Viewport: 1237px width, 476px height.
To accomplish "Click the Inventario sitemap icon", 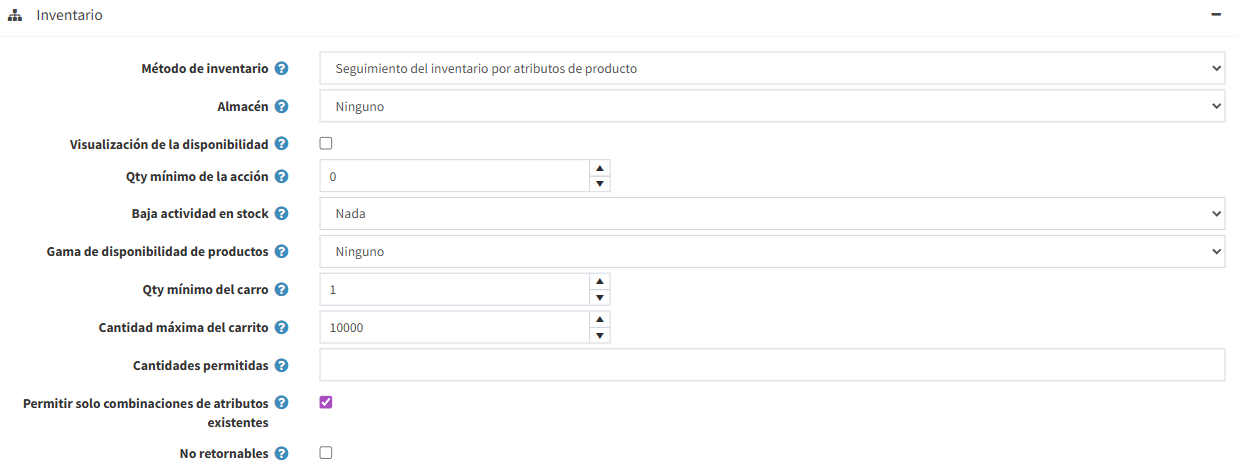I will point(16,16).
